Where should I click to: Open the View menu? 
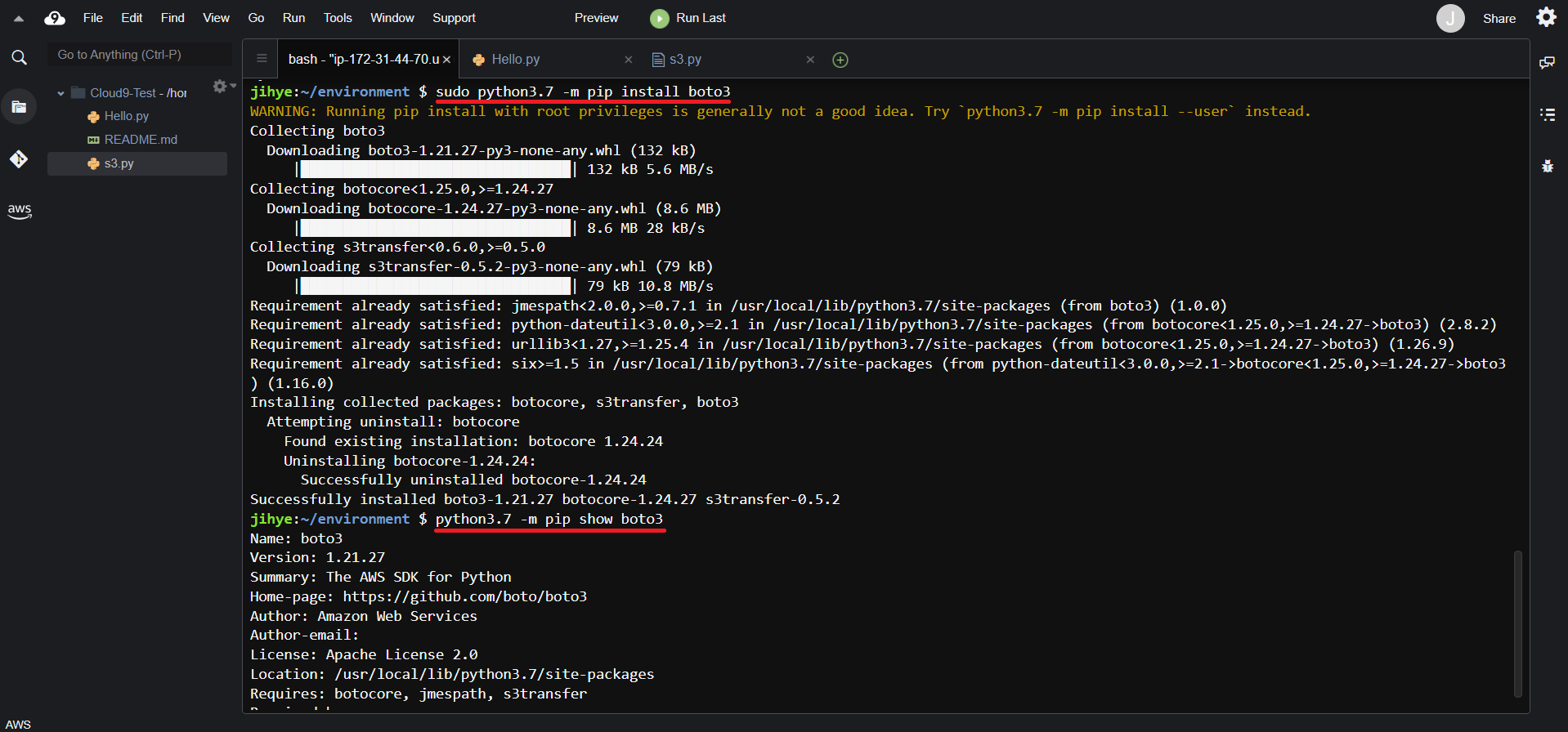216,18
